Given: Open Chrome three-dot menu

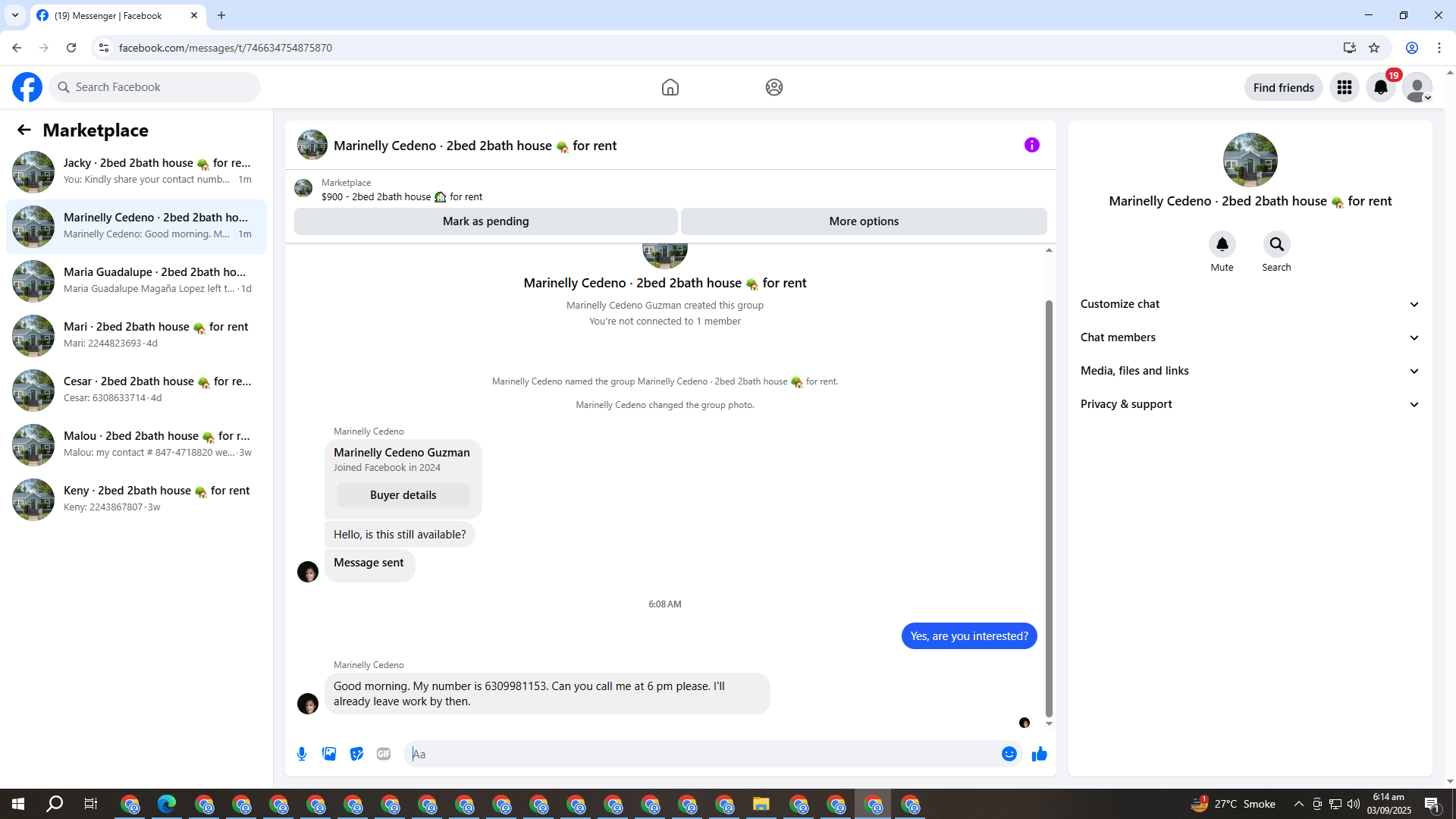Looking at the screenshot, I should pyautogui.click(x=1439, y=48).
